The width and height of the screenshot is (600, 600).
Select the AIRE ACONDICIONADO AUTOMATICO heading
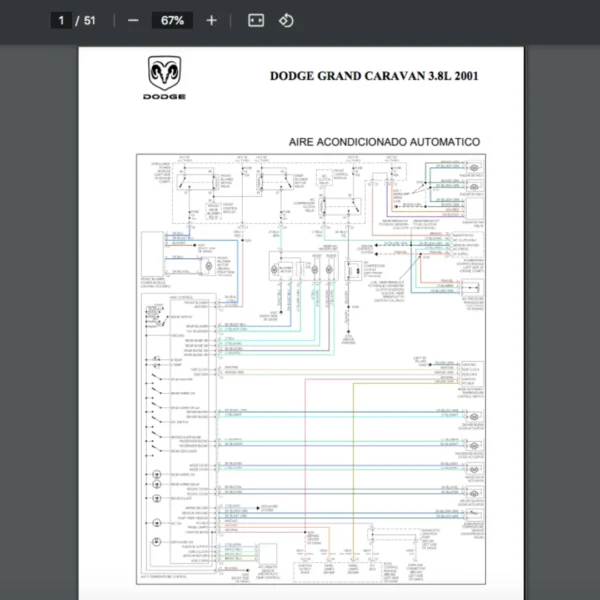pyautogui.click(x=384, y=142)
